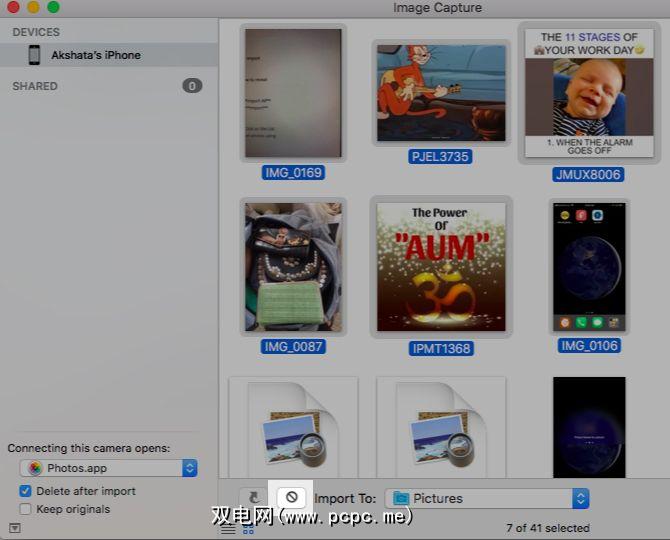Click the '7 of 41 selected' status text
Viewport: 670px width, 540px height.
[x=548, y=528]
